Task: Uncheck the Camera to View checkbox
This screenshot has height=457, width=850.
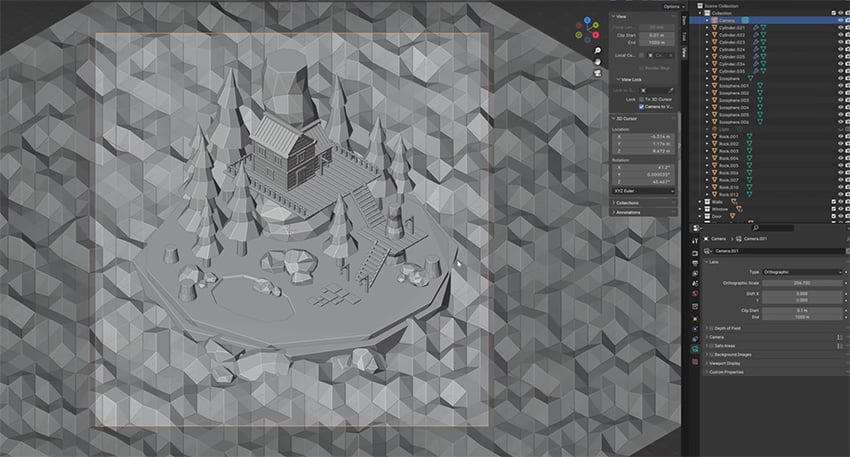Action: click(x=641, y=107)
